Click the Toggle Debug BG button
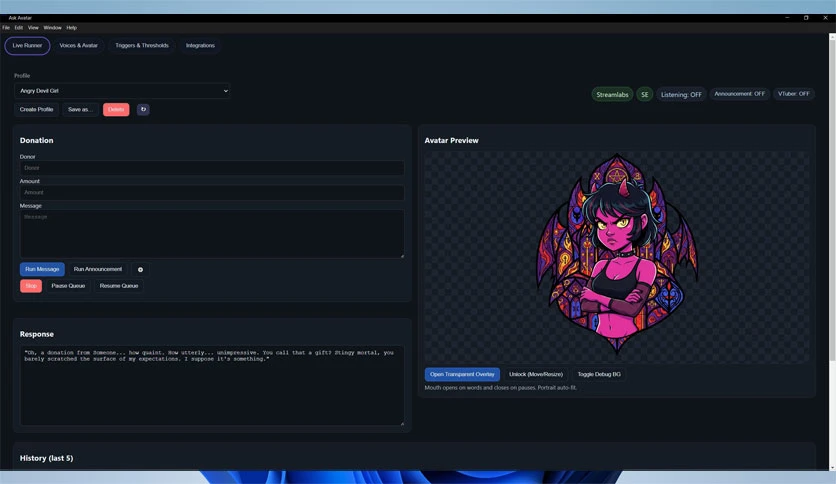The width and height of the screenshot is (836, 484). 599,374
